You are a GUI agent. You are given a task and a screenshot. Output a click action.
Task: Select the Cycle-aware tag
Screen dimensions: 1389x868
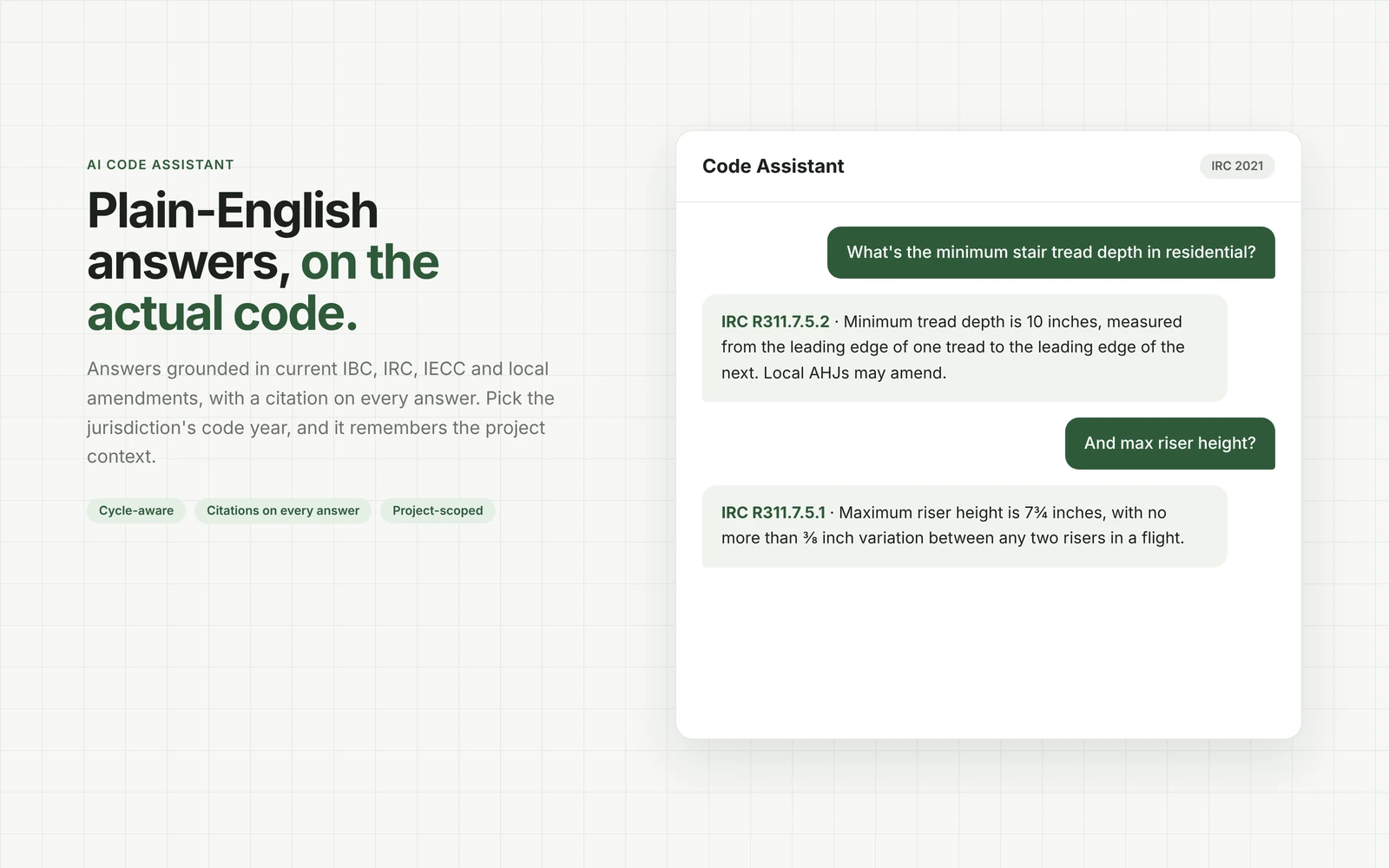tap(136, 510)
